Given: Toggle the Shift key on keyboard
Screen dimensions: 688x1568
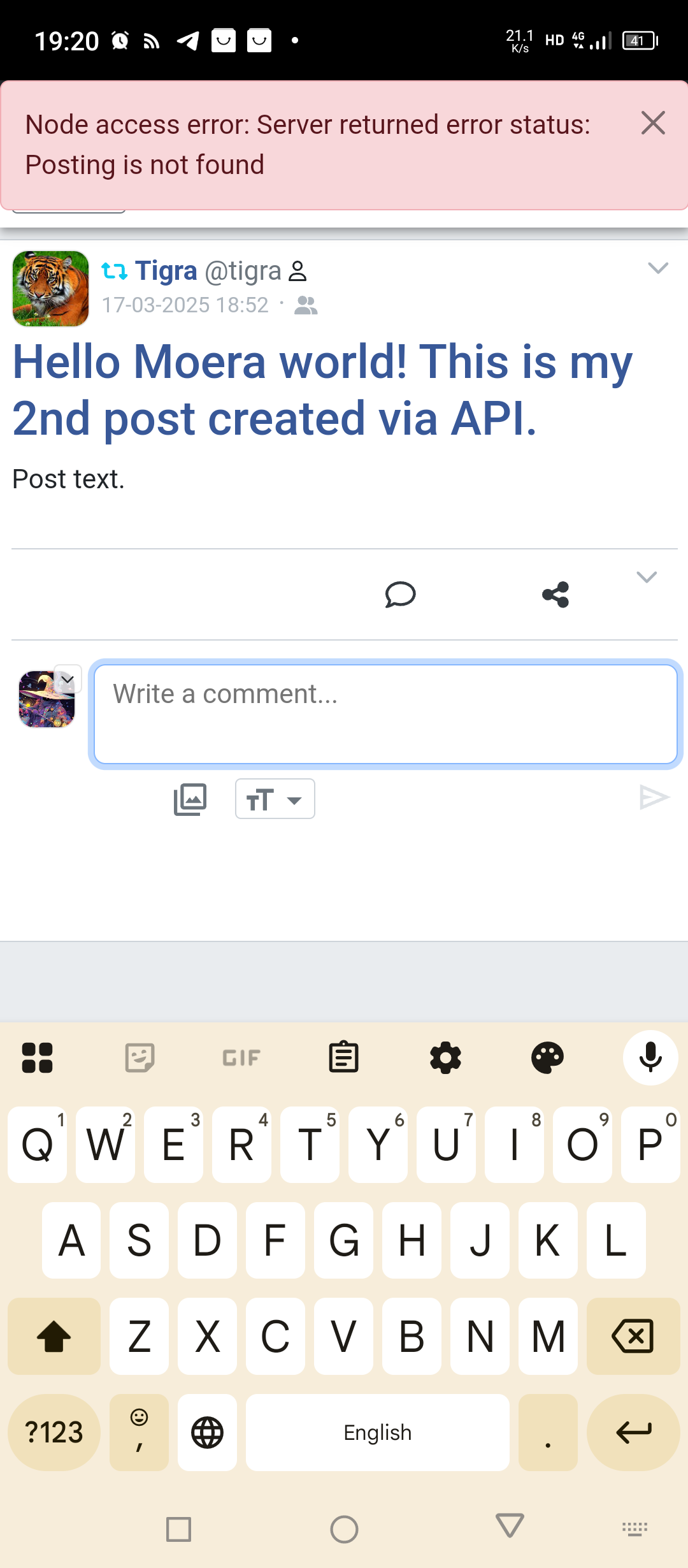Looking at the screenshot, I should [x=54, y=1336].
